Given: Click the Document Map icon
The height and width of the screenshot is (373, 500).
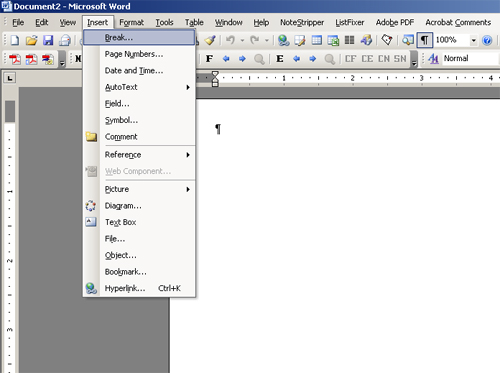Looking at the screenshot, I should (x=407, y=40).
